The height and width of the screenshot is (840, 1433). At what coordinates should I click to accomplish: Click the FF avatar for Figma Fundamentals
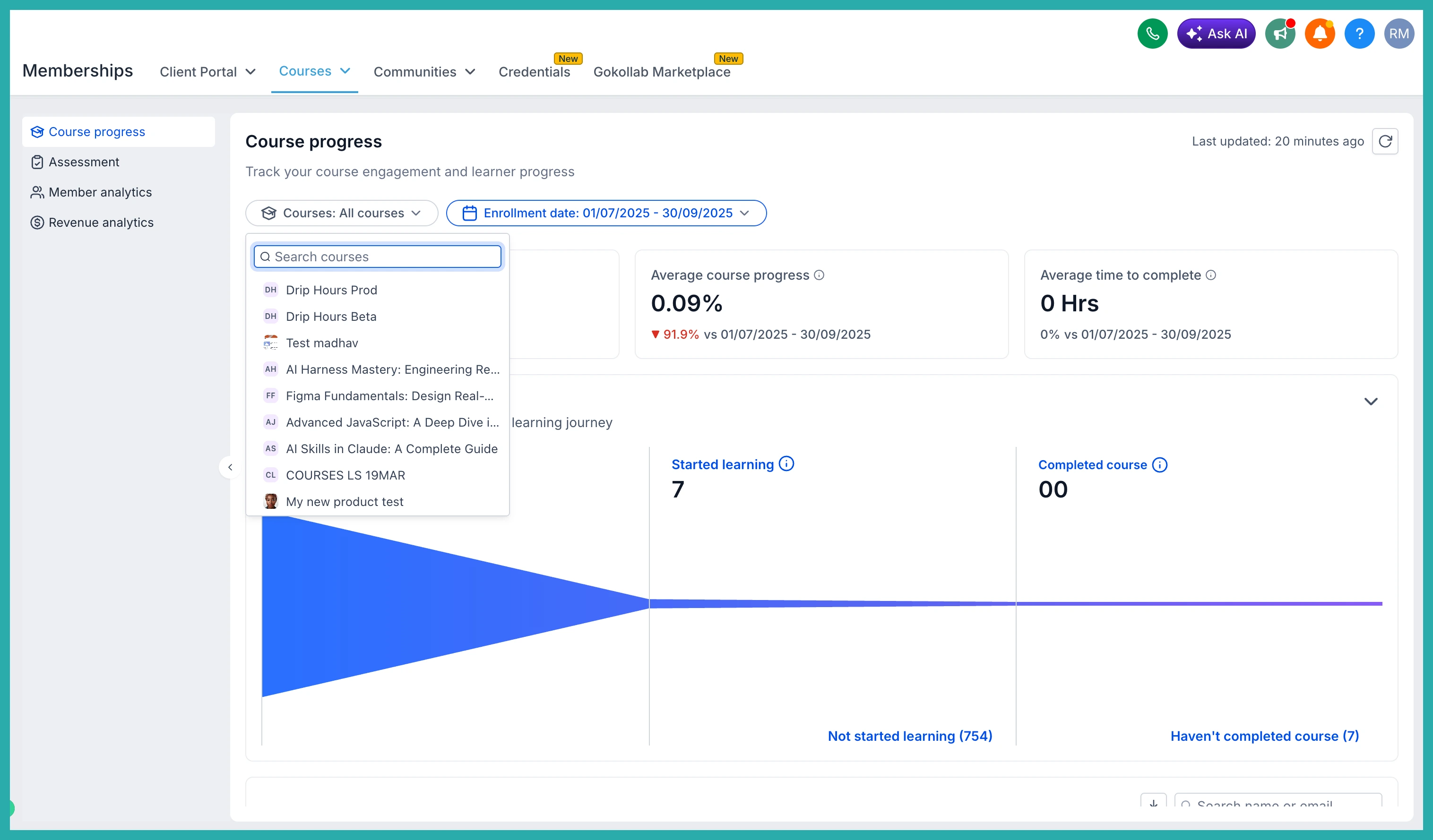(271, 395)
